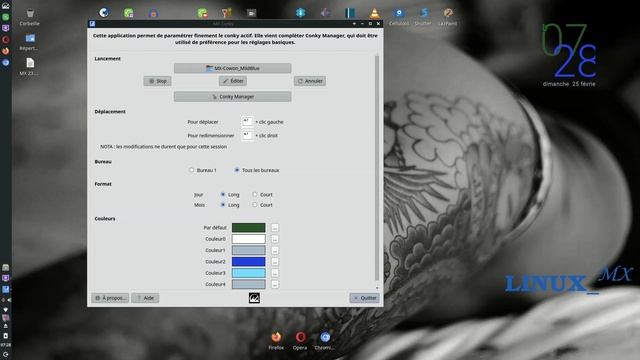This screenshot has width=640, height=360.
Task: Click the blue Couleur2 color swatch
Action: (x=249, y=262)
